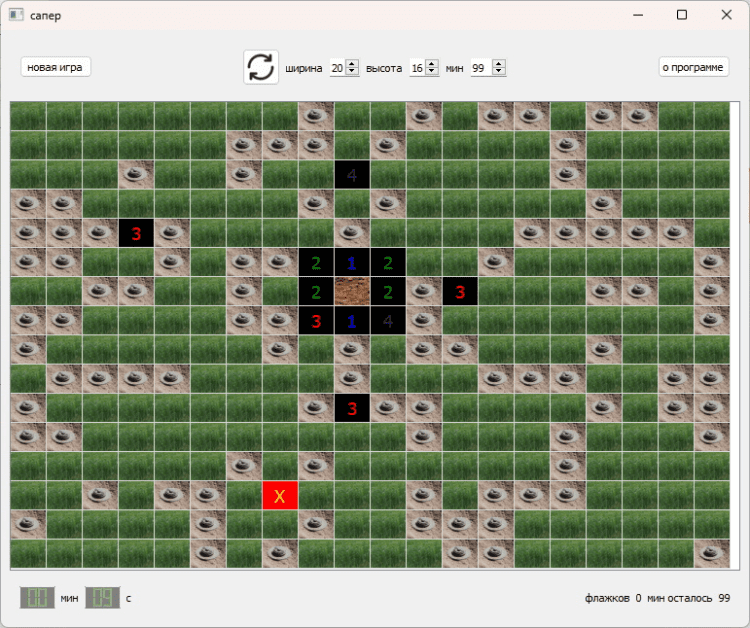Decrease the ширина value with the down arrow
The height and width of the screenshot is (628, 750).
352,72
